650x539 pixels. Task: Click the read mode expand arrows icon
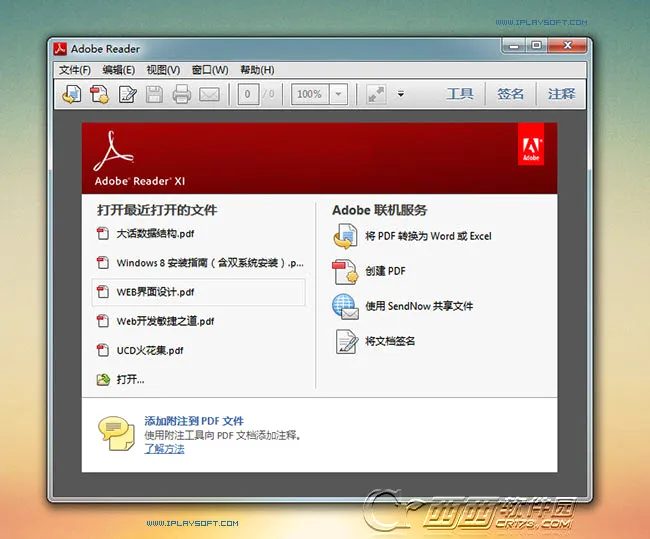pyautogui.click(x=376, y=94)
